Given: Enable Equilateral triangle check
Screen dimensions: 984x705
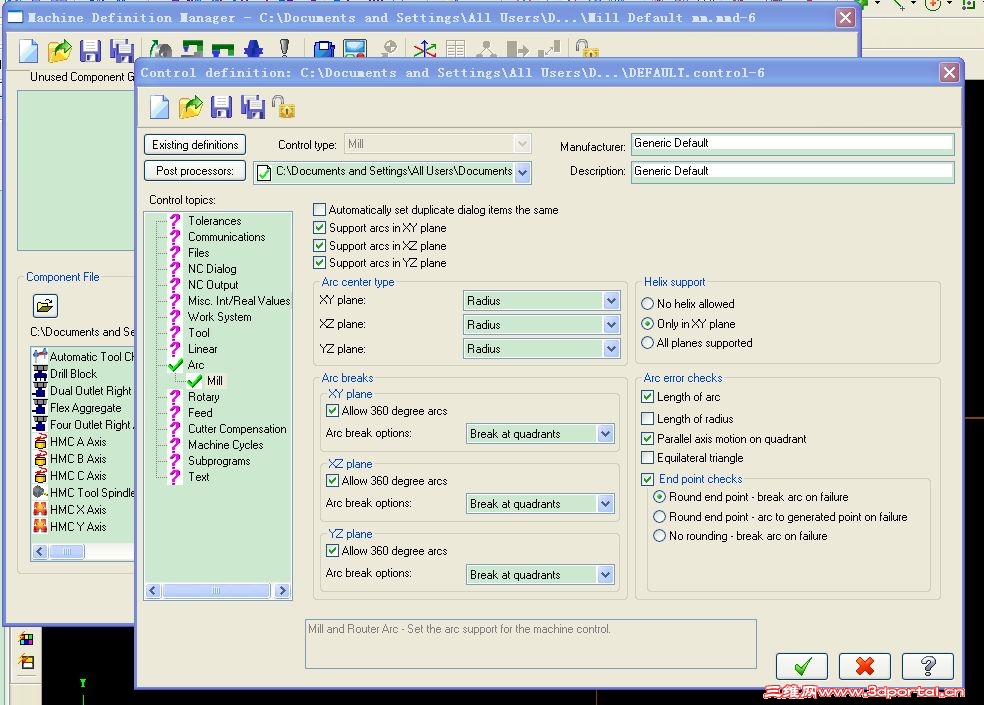Looking at the screenshot, I should [648, 458].
